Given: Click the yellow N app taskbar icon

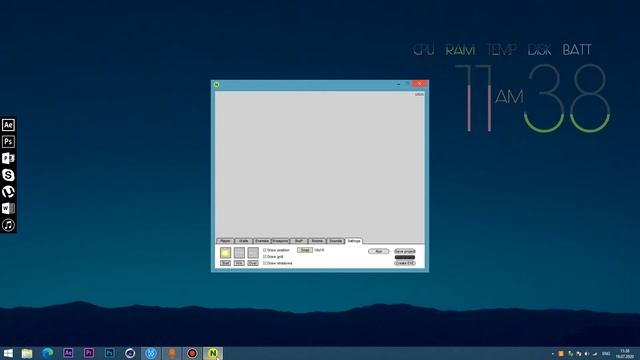Looking at the screenshot, I should click(x=213, y=353).
